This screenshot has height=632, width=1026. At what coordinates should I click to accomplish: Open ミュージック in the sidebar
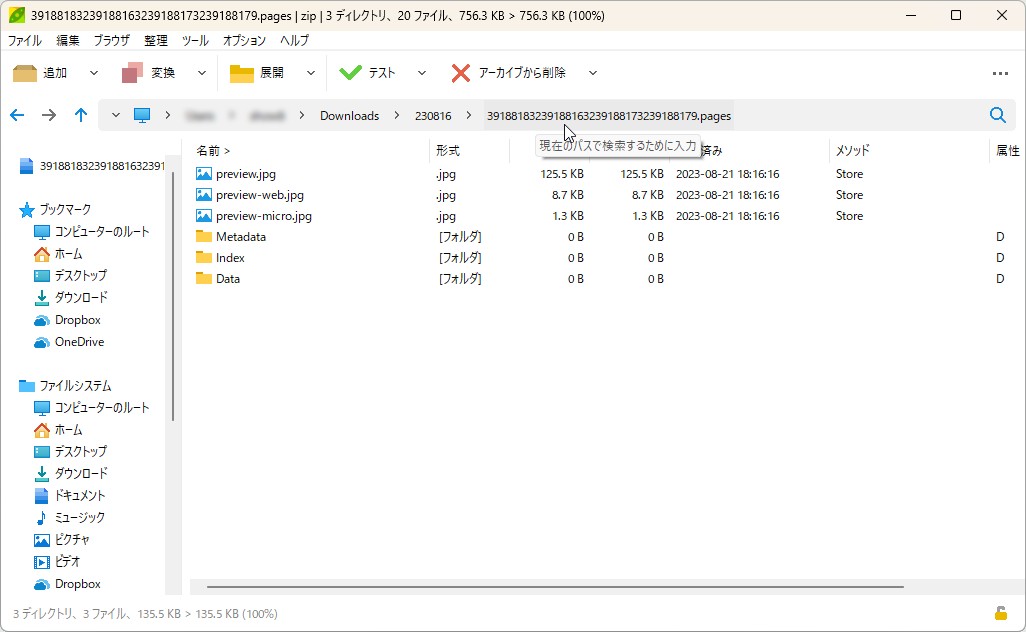click(x=69, y=518)
